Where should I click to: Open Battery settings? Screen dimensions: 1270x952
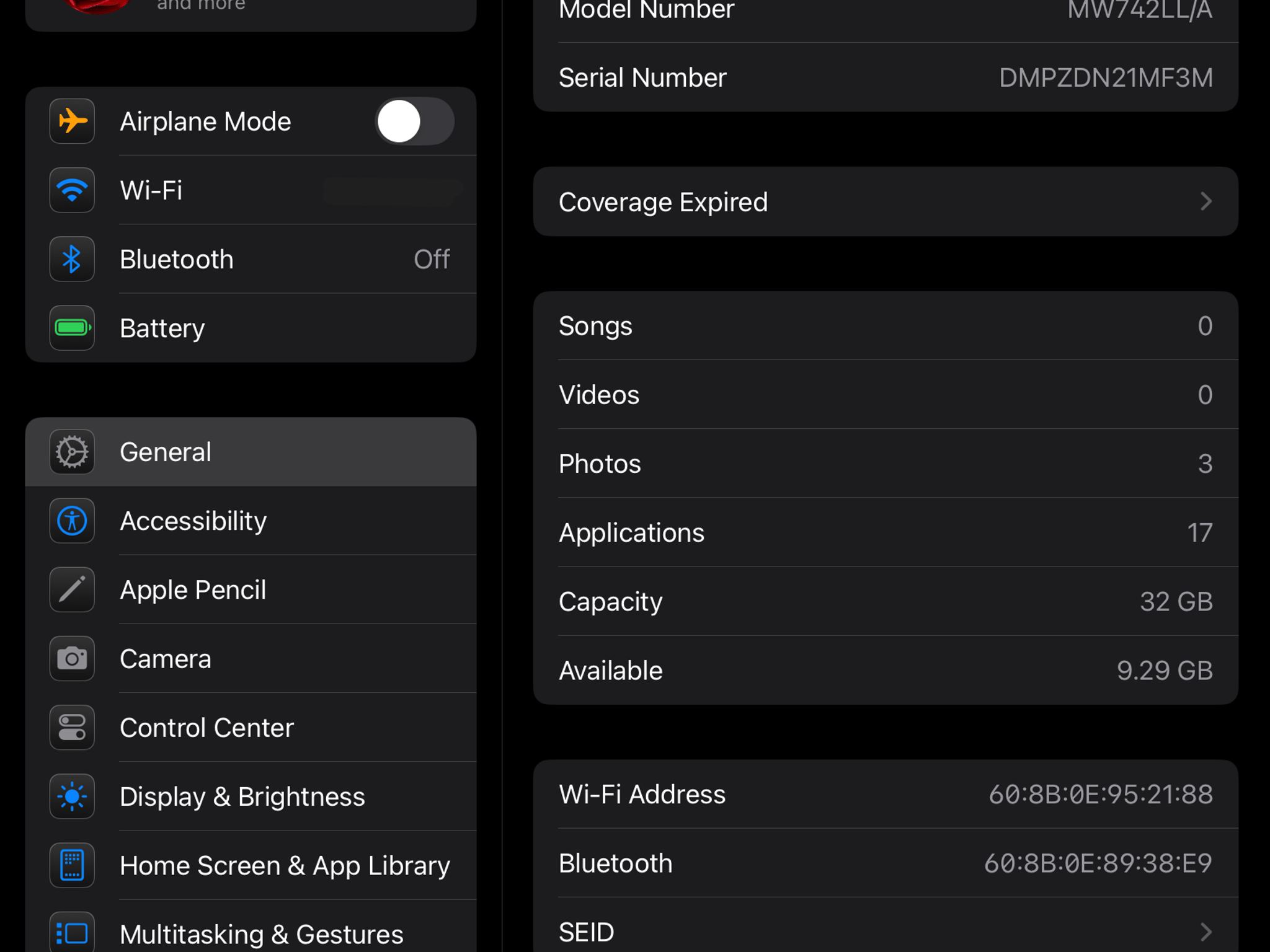coord(251,328)
